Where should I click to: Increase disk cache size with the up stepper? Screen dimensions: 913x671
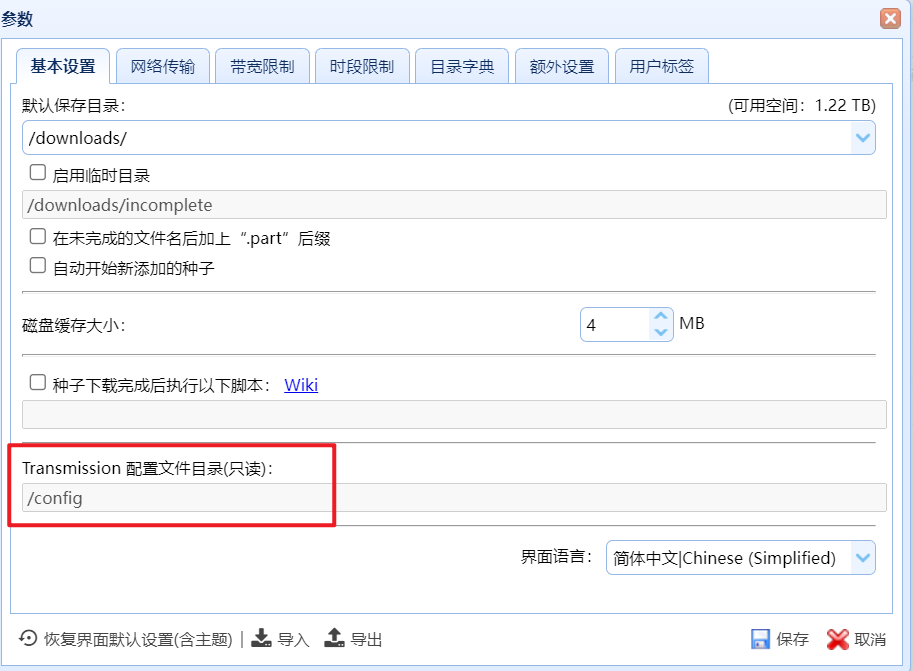(662, 315)
